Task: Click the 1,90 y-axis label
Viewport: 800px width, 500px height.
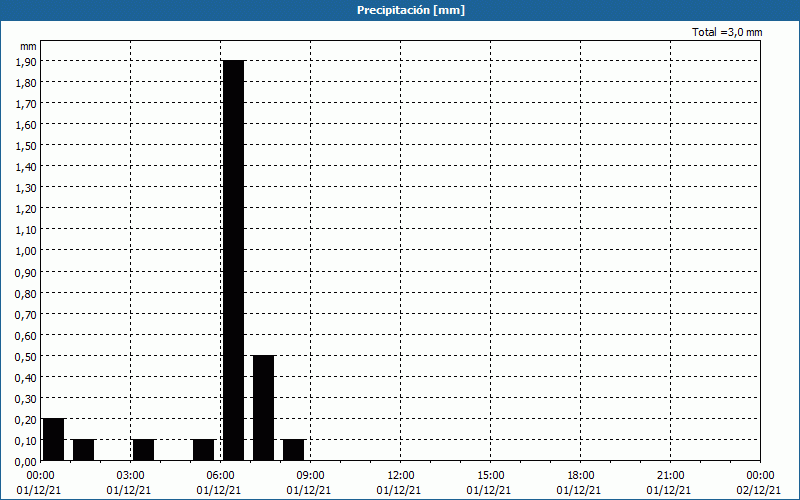Action: (26, 61)
